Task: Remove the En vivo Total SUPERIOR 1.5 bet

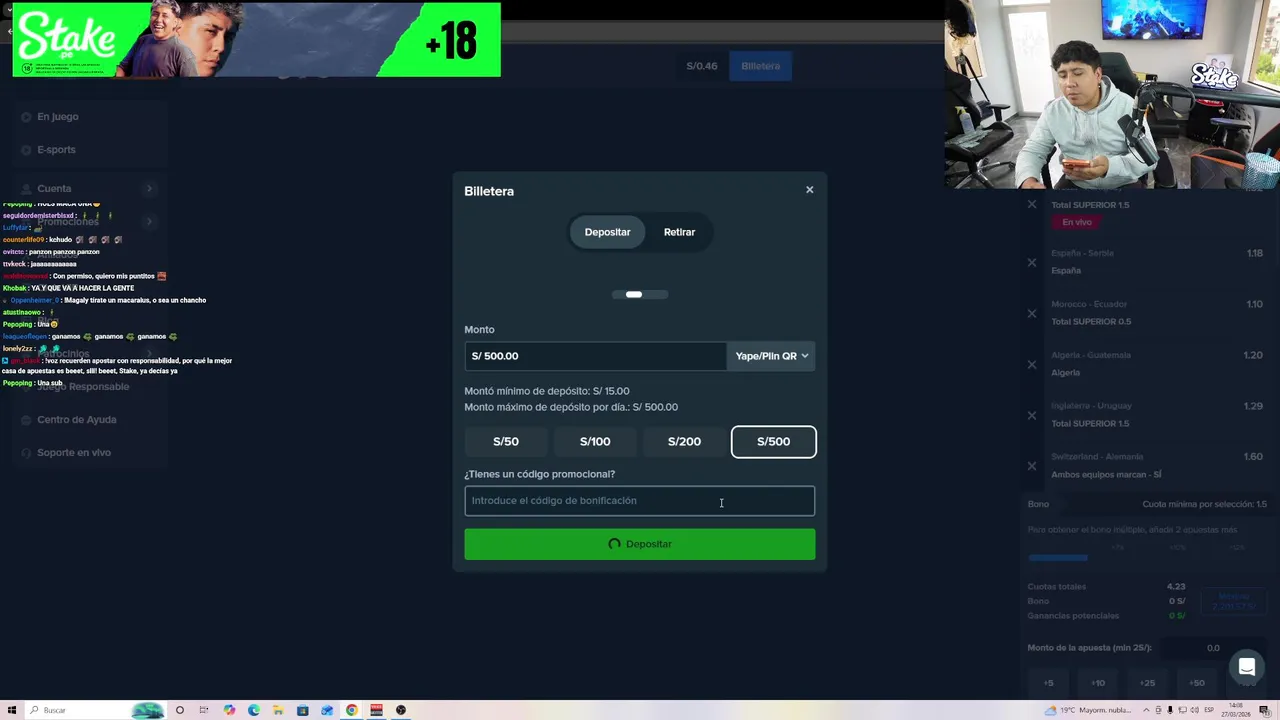Action: pos(1032,204)
